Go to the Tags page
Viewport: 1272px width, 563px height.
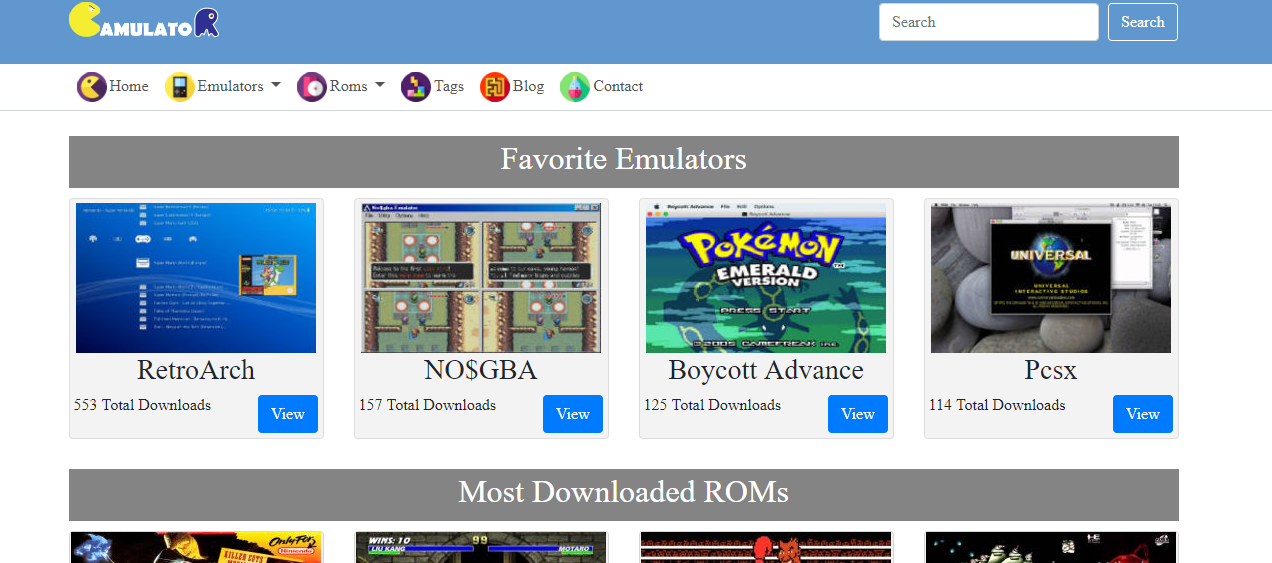pos(449,86)
